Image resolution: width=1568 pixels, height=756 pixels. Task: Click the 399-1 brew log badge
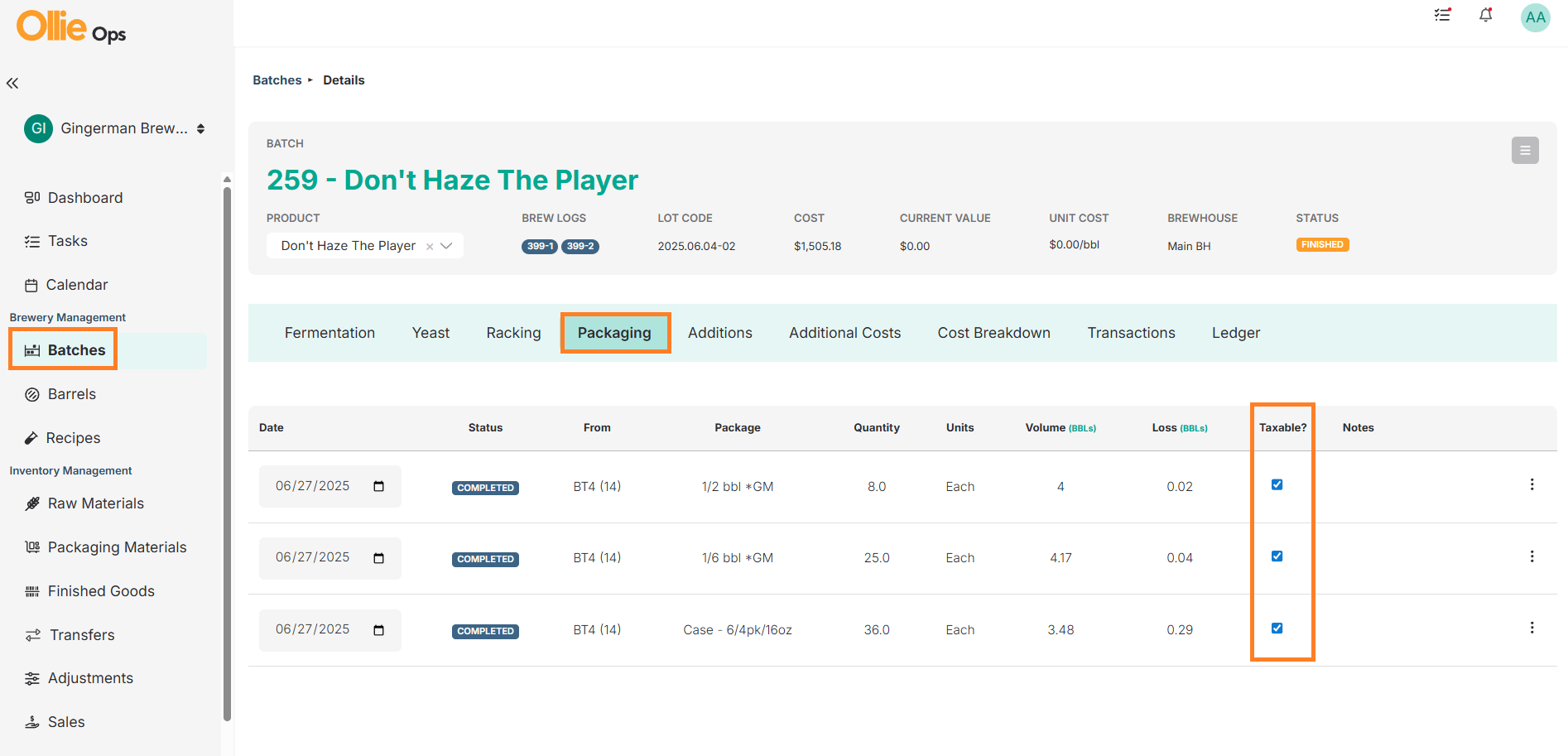[540, 246]
